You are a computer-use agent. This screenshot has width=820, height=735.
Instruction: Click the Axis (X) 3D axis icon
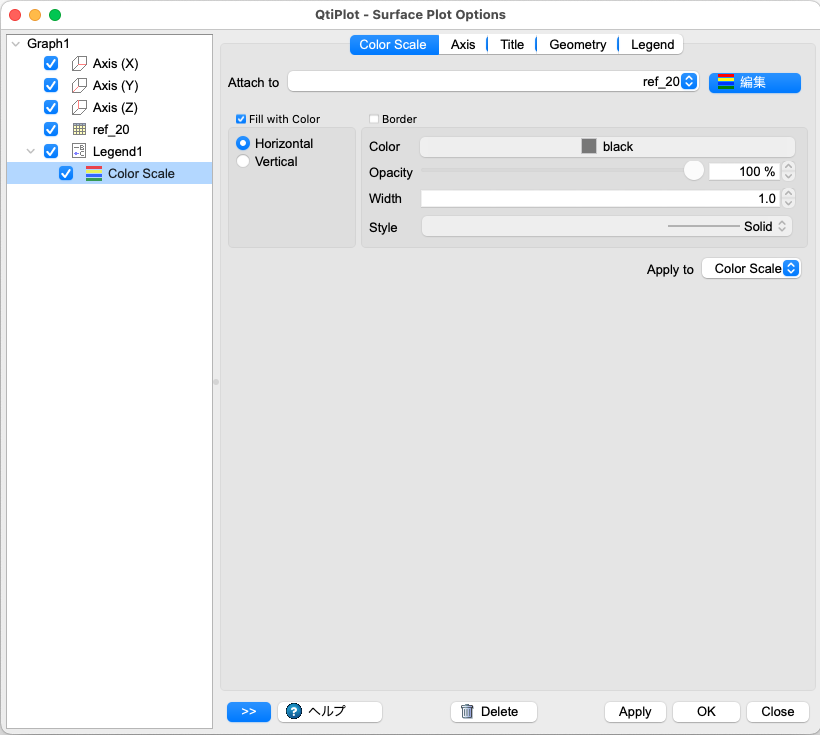click(x=79, y=63)
